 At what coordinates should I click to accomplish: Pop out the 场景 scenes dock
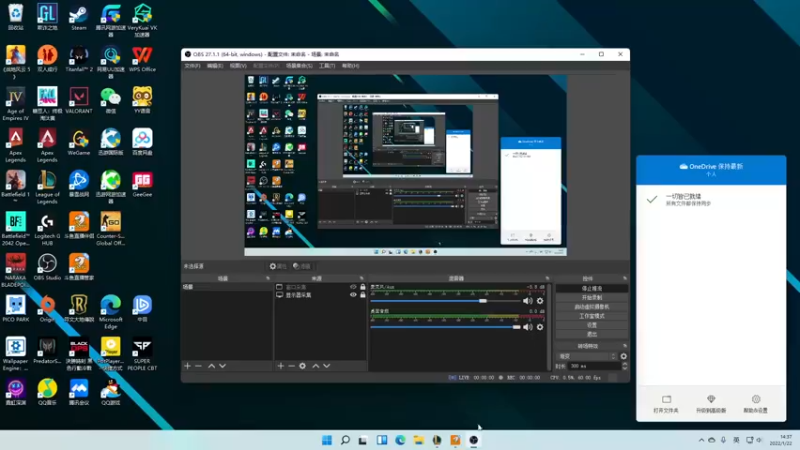click(268, 279)
